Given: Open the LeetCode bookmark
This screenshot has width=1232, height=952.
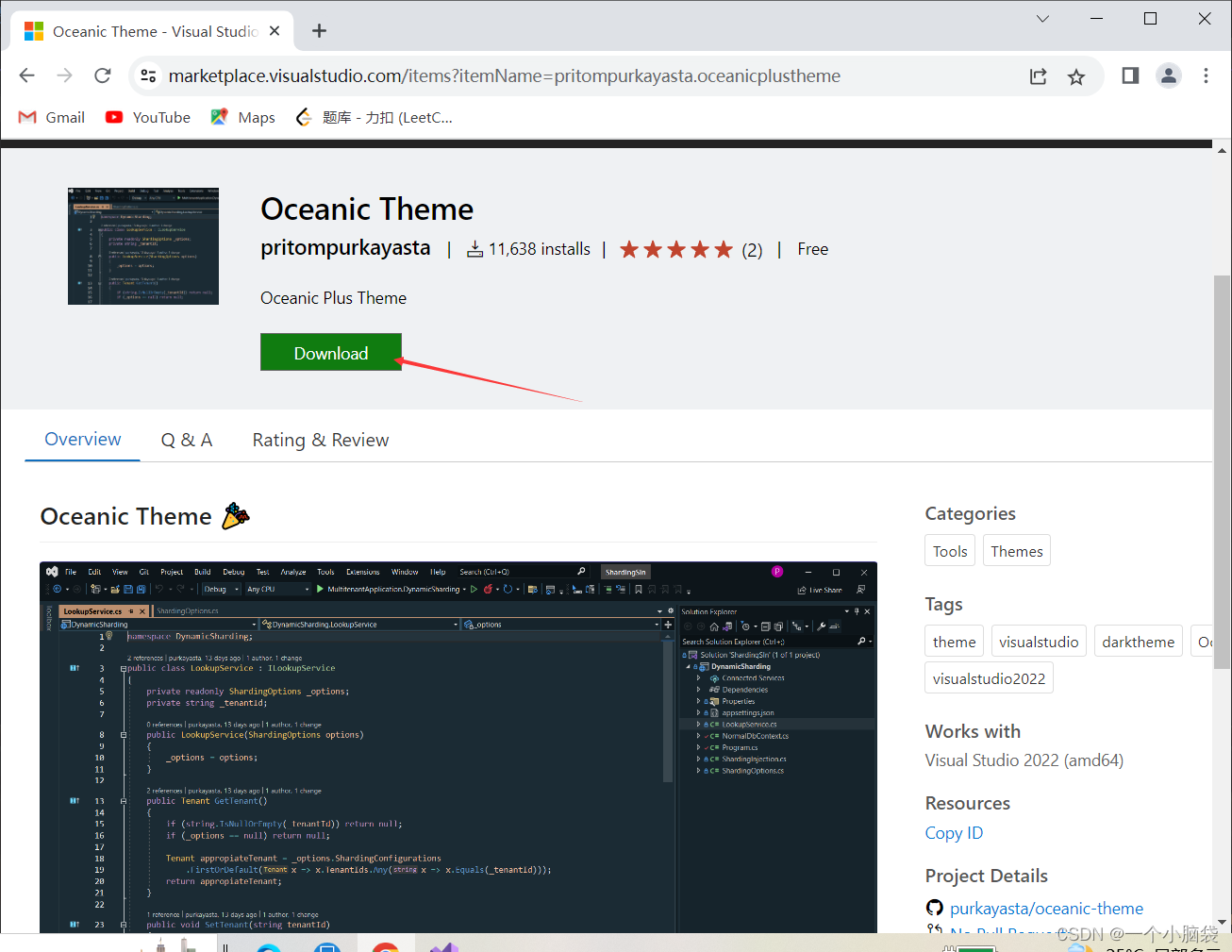Looking at the screenshot, I should 375,117.
